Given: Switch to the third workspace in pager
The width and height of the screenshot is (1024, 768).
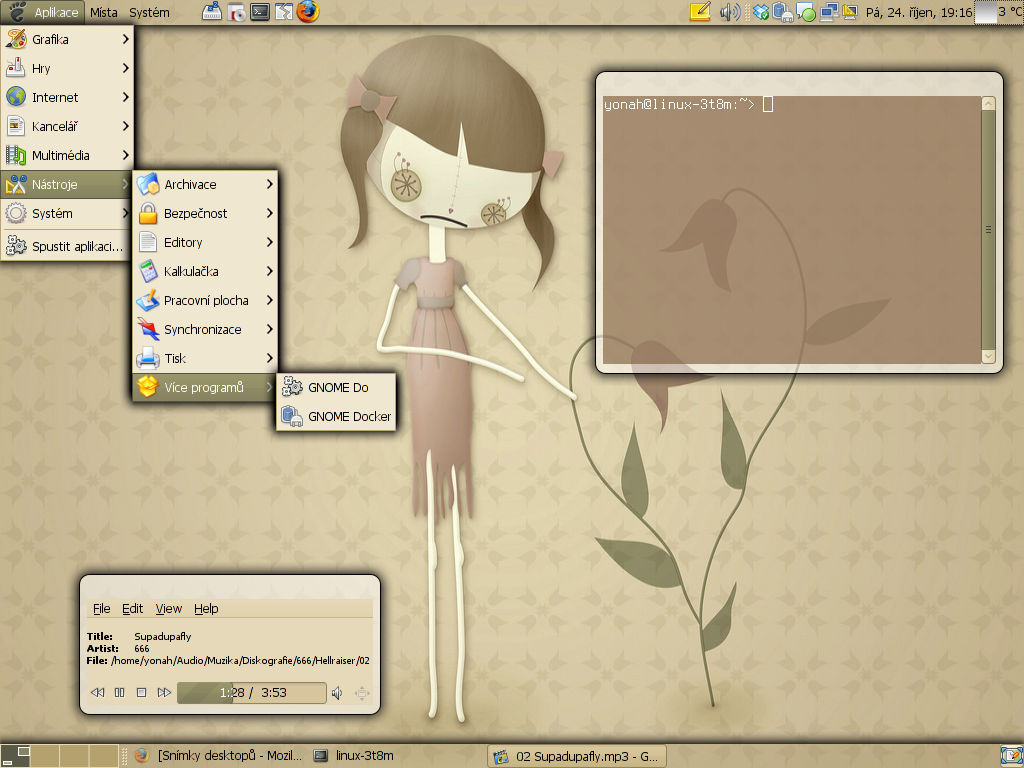Looking at the screenshot, I should pyautogui.click(x=74, y=756).
